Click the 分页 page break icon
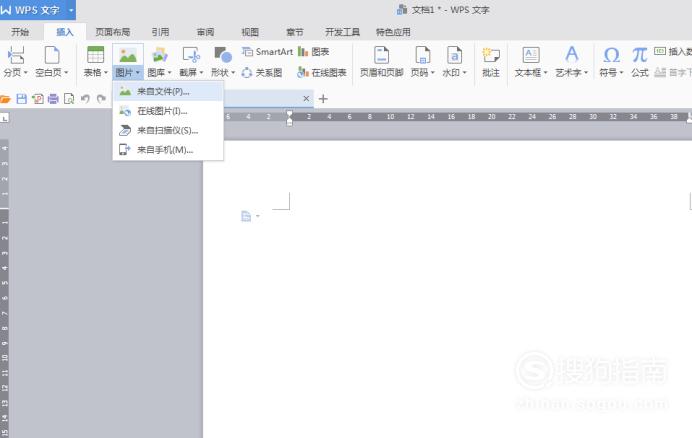The height and width of the screenshot is (438, 692). (16, 55)
